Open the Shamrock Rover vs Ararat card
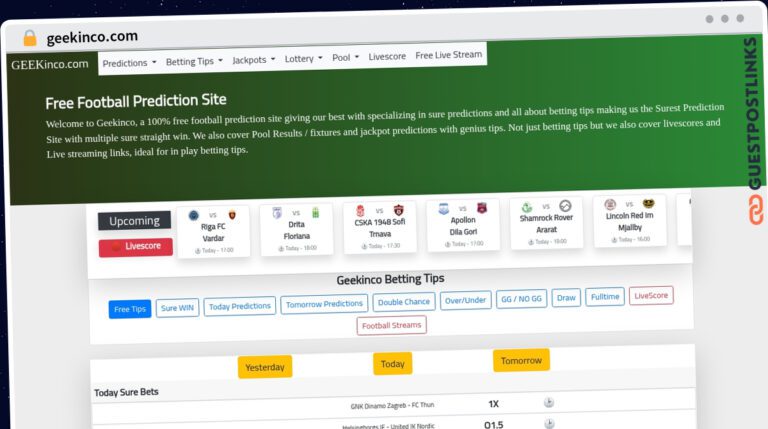768x429 pixels. click(546, 223)
